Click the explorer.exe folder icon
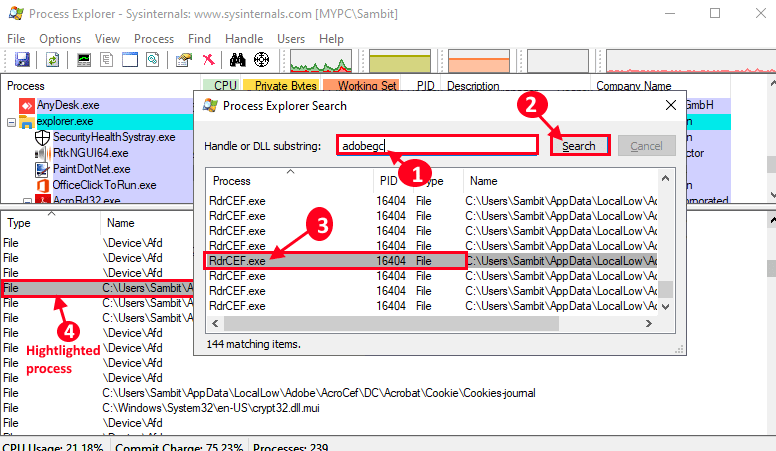This screenshot has height=451, width=776. (27, 122)
